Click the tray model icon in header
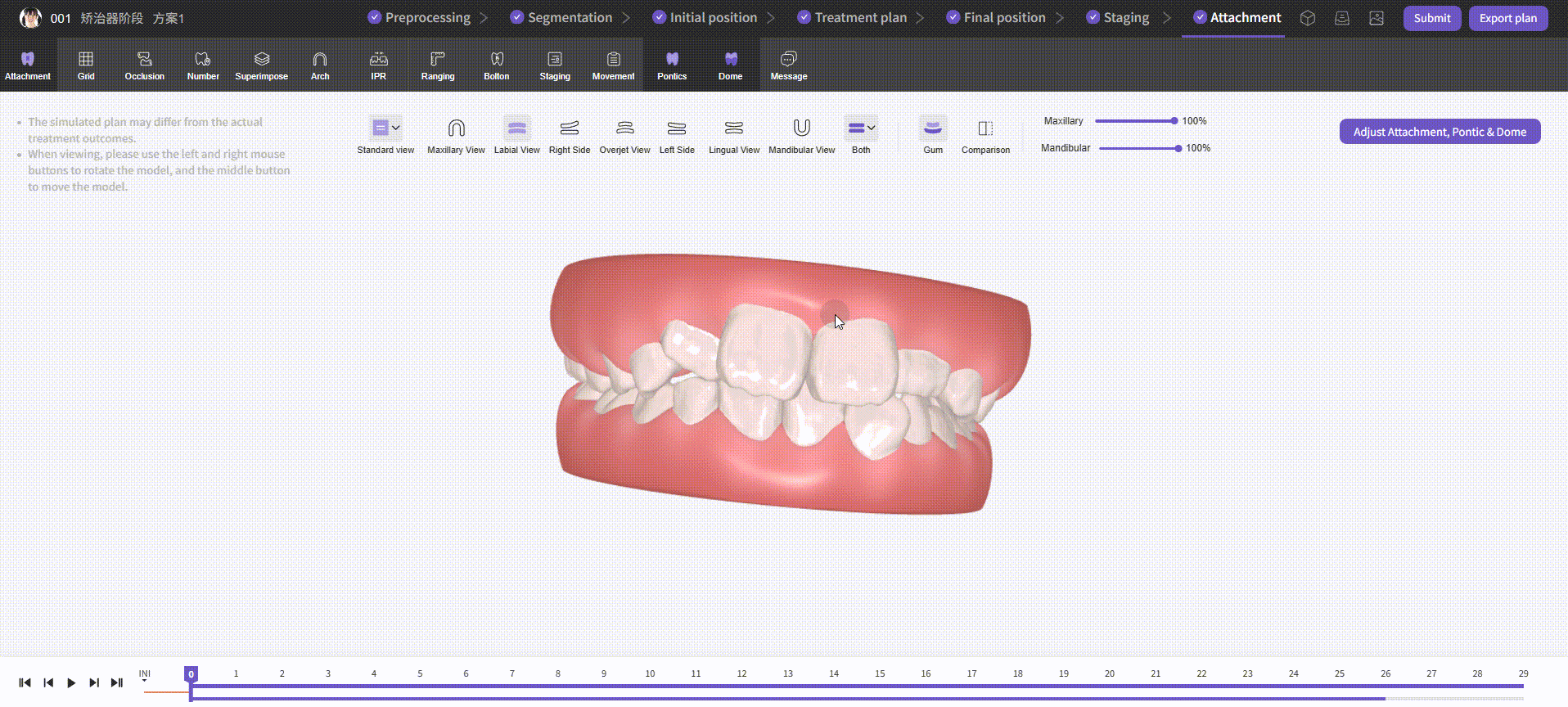This screenshot has height=707, width=1568. (x=1342, y=18)
